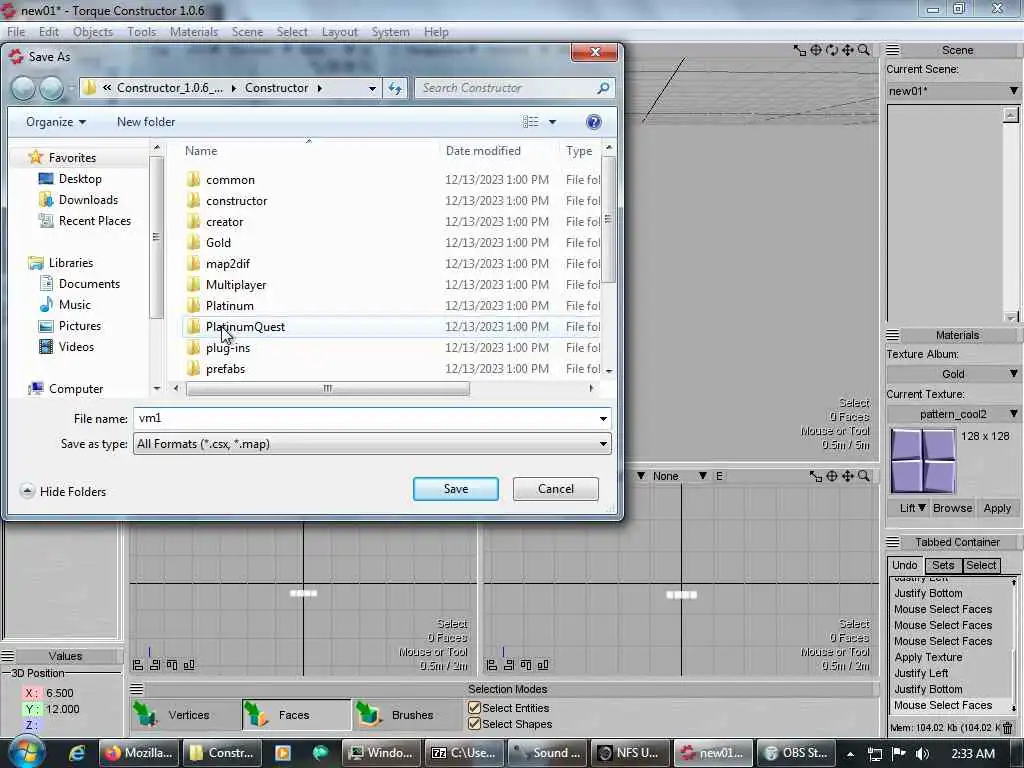Screen dimensions: 1024x768
Task: Open the Tabbed Container panel menu icon
Action: [x=893, y=542]
